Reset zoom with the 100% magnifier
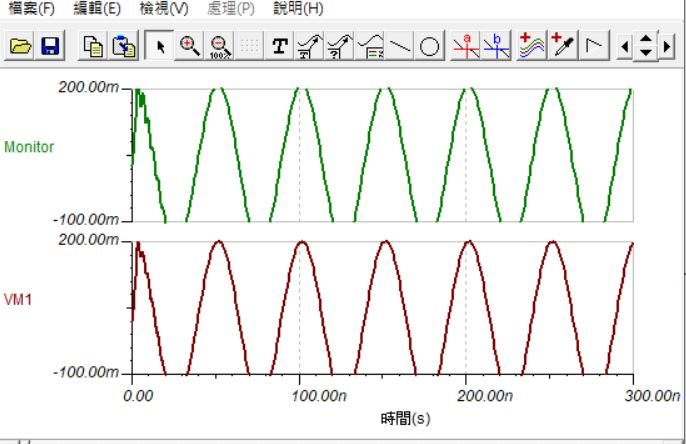The image size is (686, 444). coord(219,45)
